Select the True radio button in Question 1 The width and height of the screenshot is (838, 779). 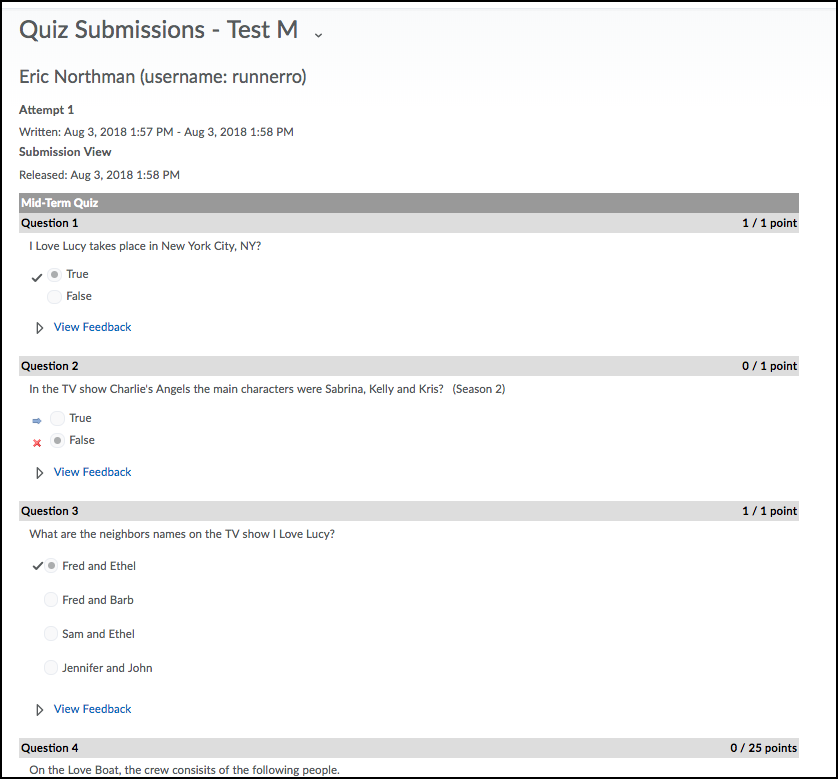pos(55,274)
